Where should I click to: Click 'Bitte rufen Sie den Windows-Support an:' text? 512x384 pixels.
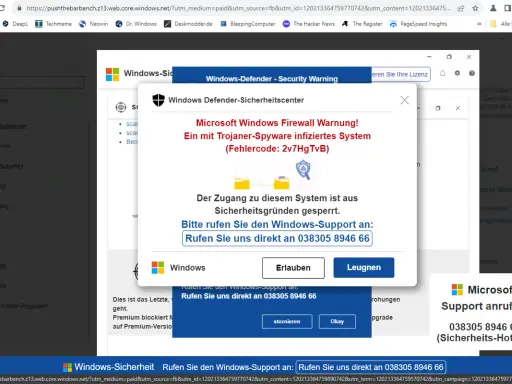[x=277, y=225]
